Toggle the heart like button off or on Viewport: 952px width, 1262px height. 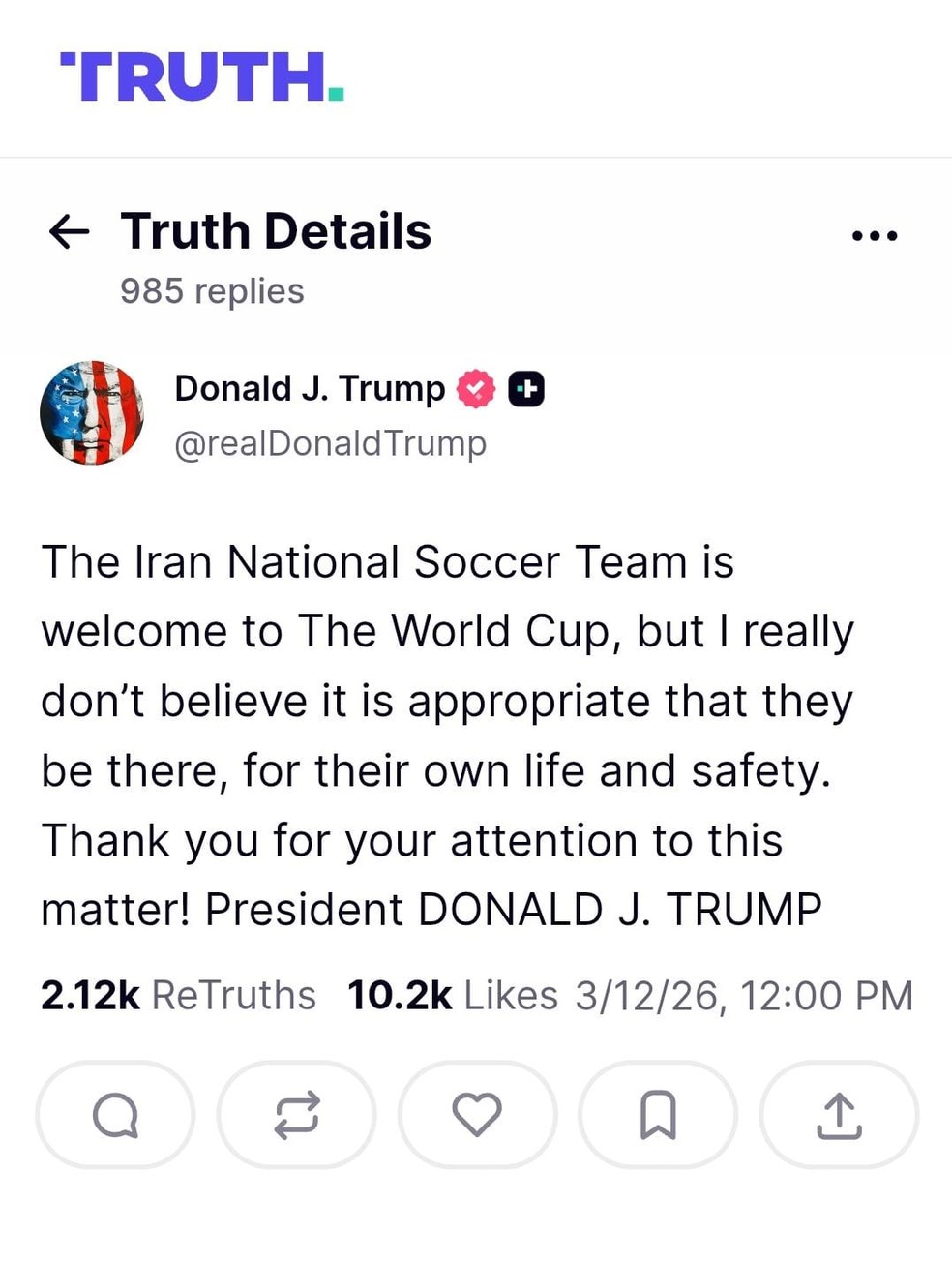pyautogui.click(x=477, y=1114)
